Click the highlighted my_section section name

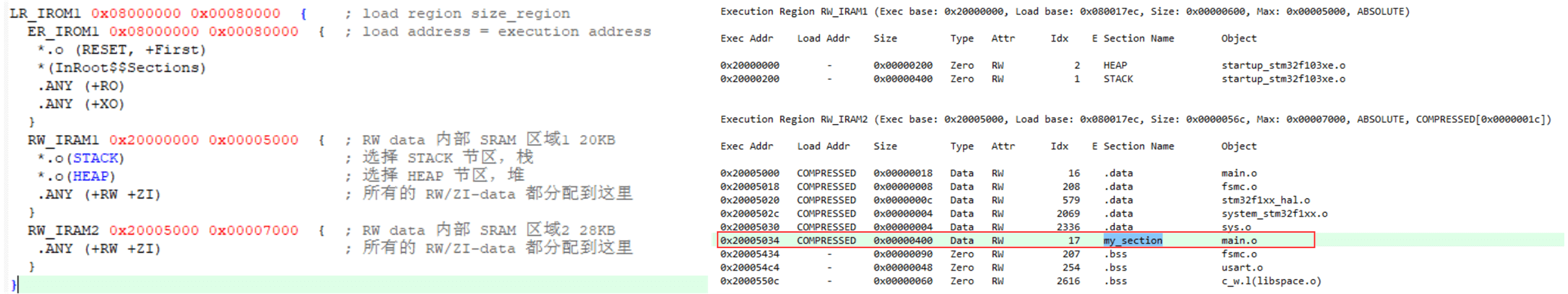click(1133, 241)
